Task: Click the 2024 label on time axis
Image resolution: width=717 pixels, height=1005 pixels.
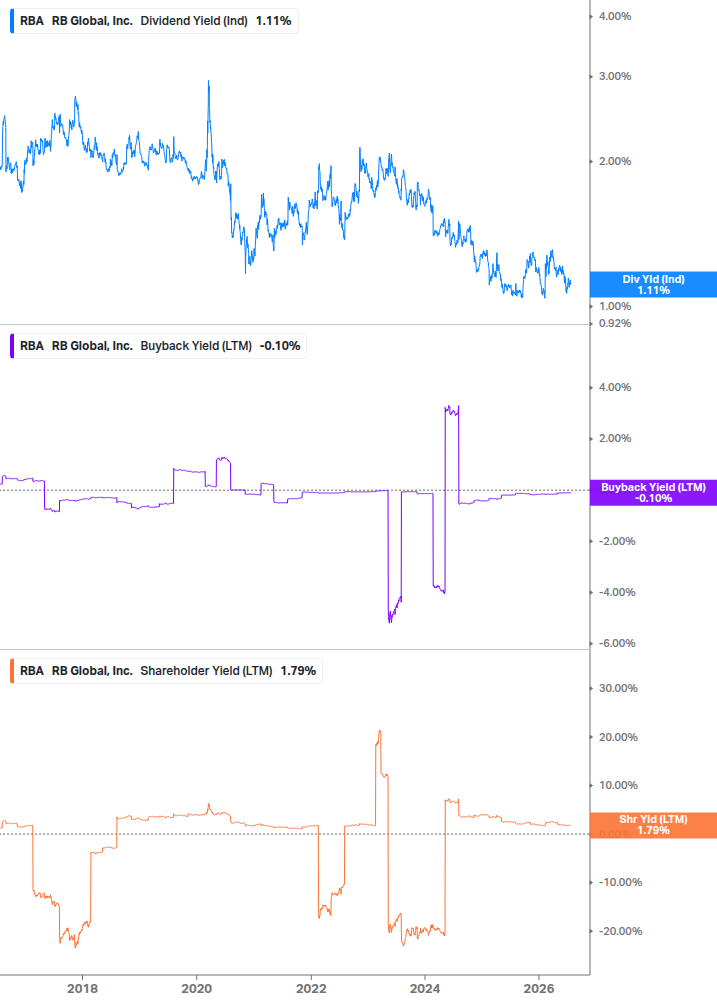Action: (x=425, y=988)
